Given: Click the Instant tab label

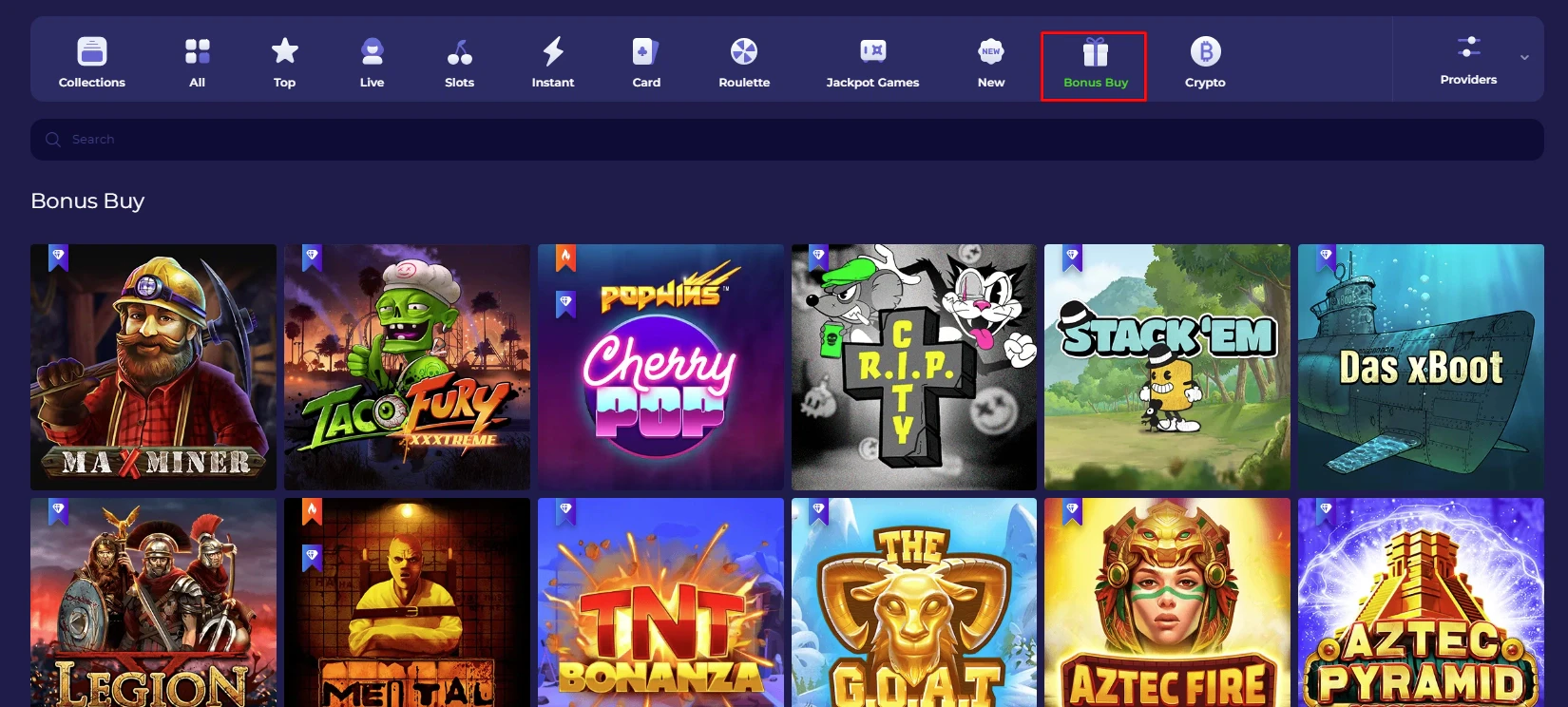Looking at the screenshot, I should pos(553,83).
